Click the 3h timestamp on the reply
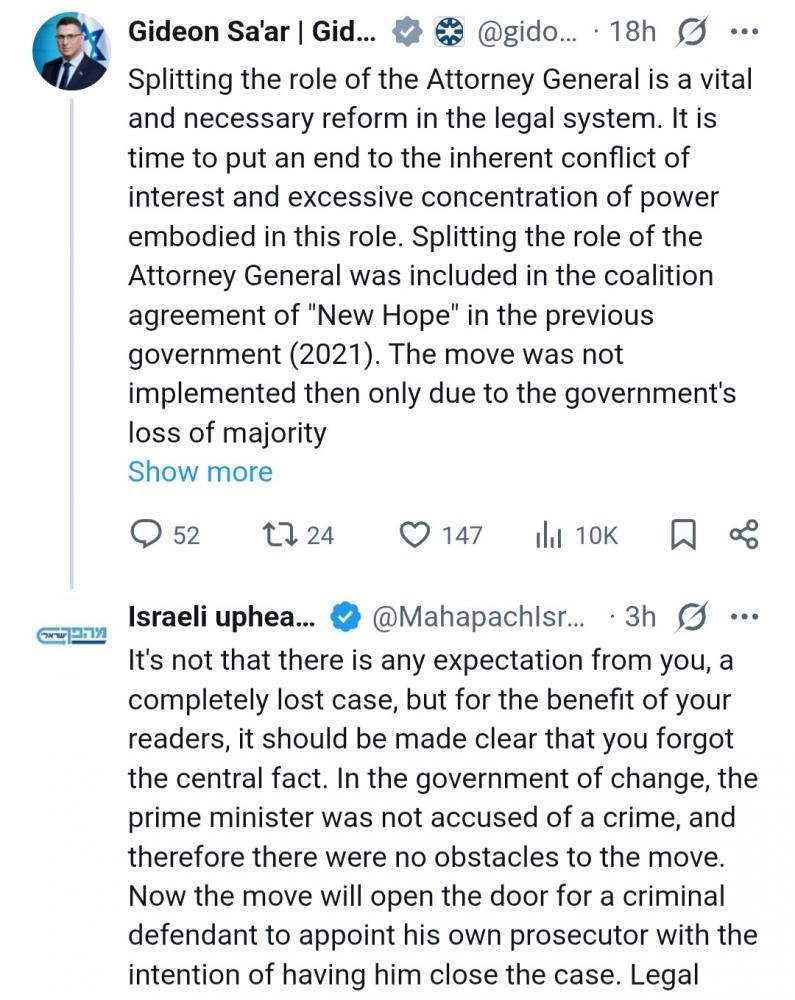Viewport: 795px width, 1000px height. click(x=640, y=617)
